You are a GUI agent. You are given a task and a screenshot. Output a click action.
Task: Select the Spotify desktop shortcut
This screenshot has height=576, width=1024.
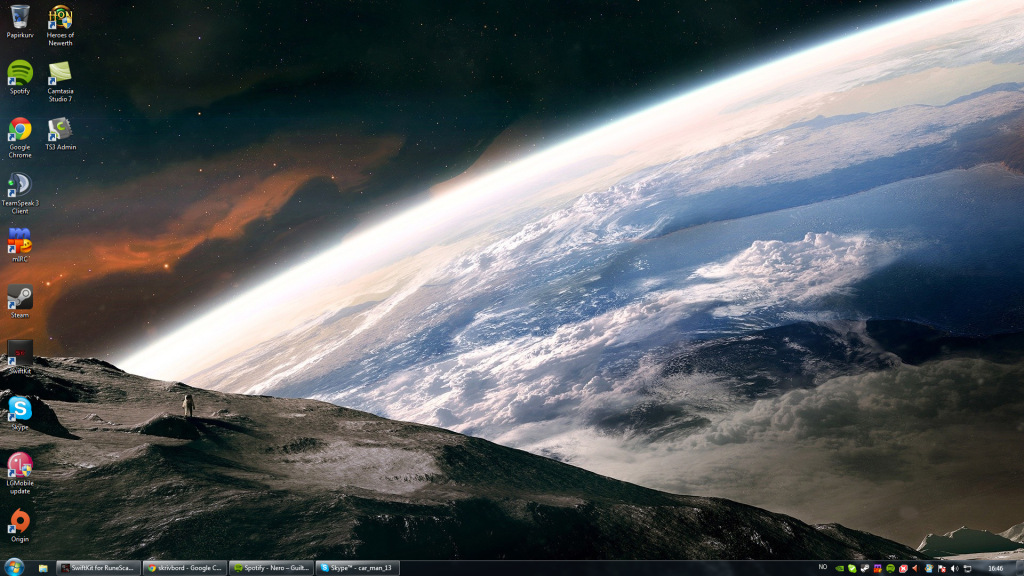[x=19, y=73]
